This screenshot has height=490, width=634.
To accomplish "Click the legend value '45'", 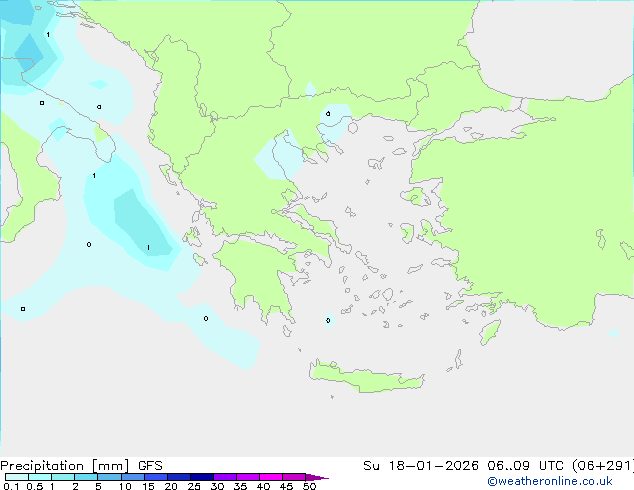I will [x=286, y=486].
